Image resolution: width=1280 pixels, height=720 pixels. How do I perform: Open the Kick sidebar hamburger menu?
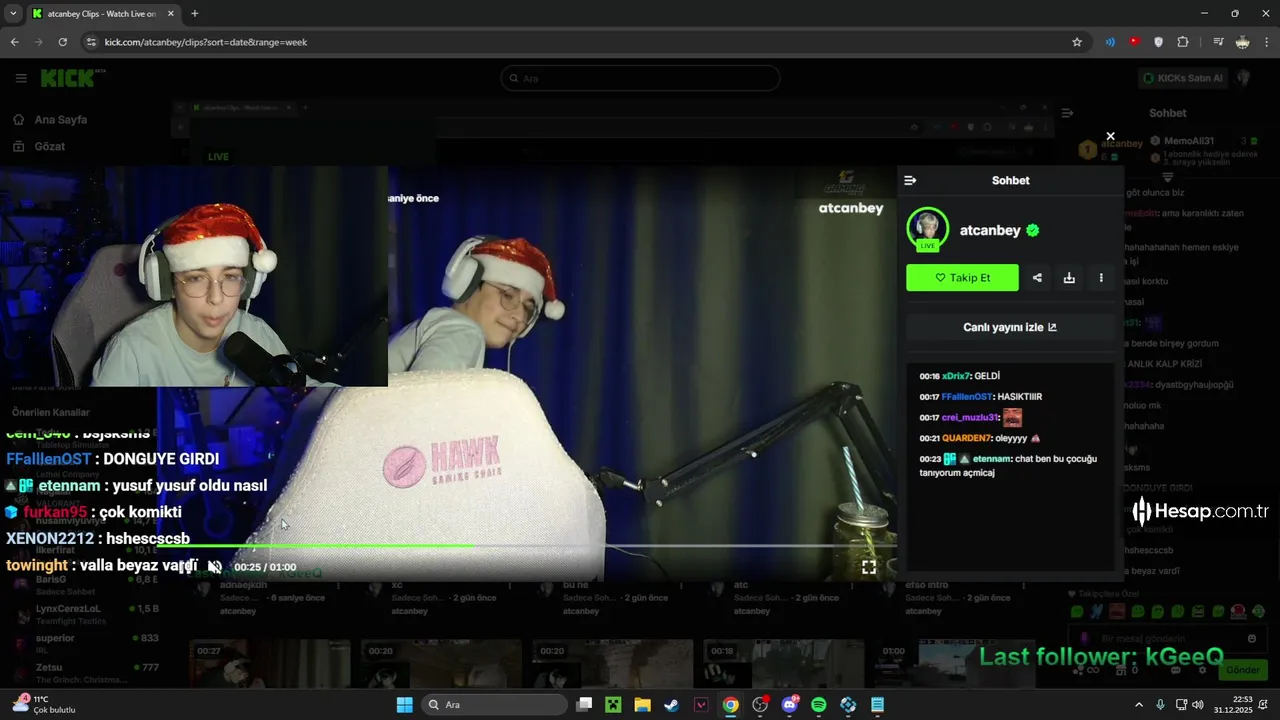pos(21,78)
